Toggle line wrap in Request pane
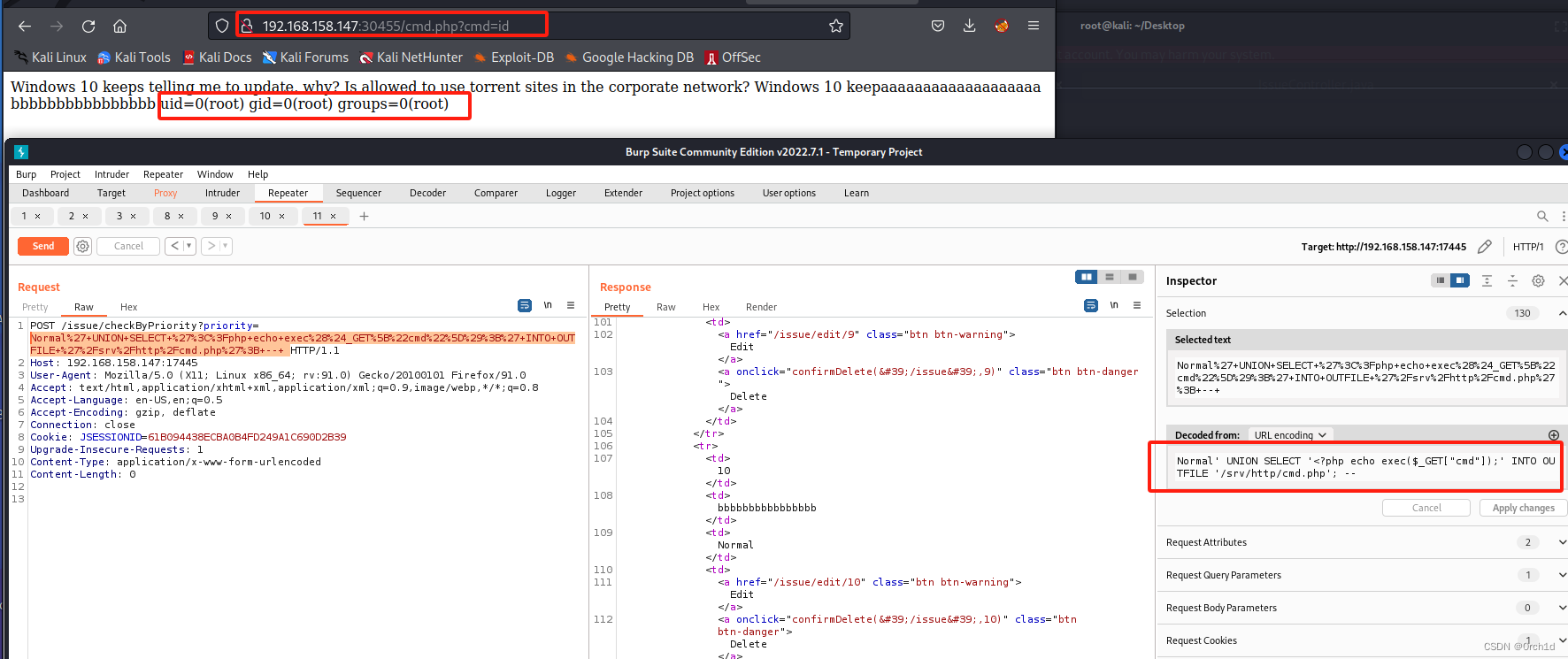Image resolution: width=1568 pixels, height=659 pixels. pos(525,305)
